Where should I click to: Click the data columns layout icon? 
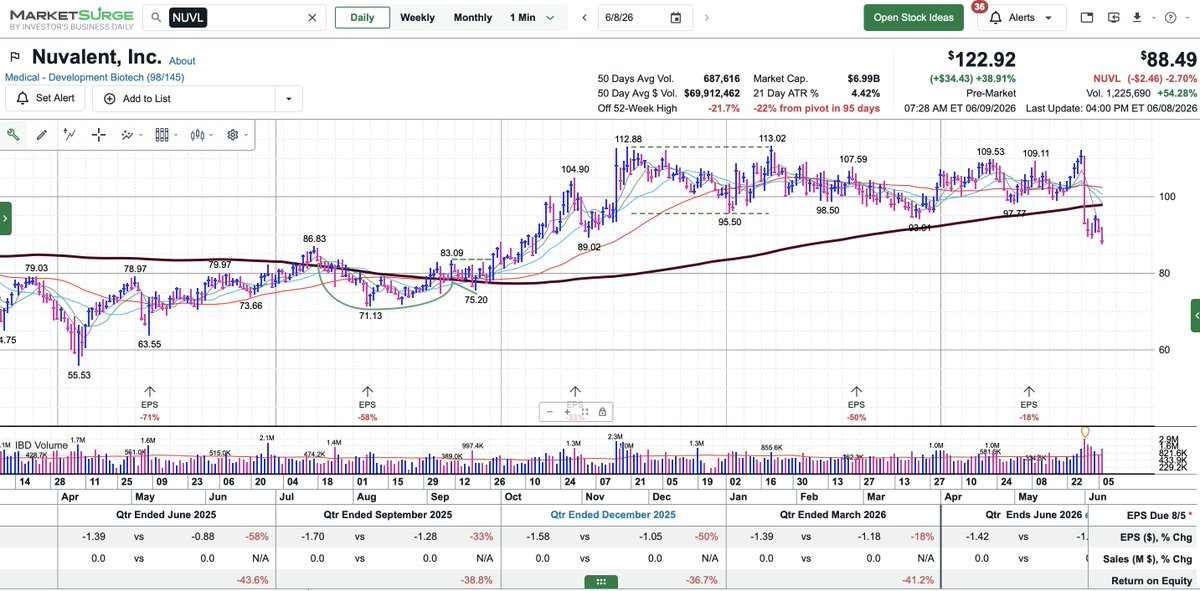pos(163,135)
